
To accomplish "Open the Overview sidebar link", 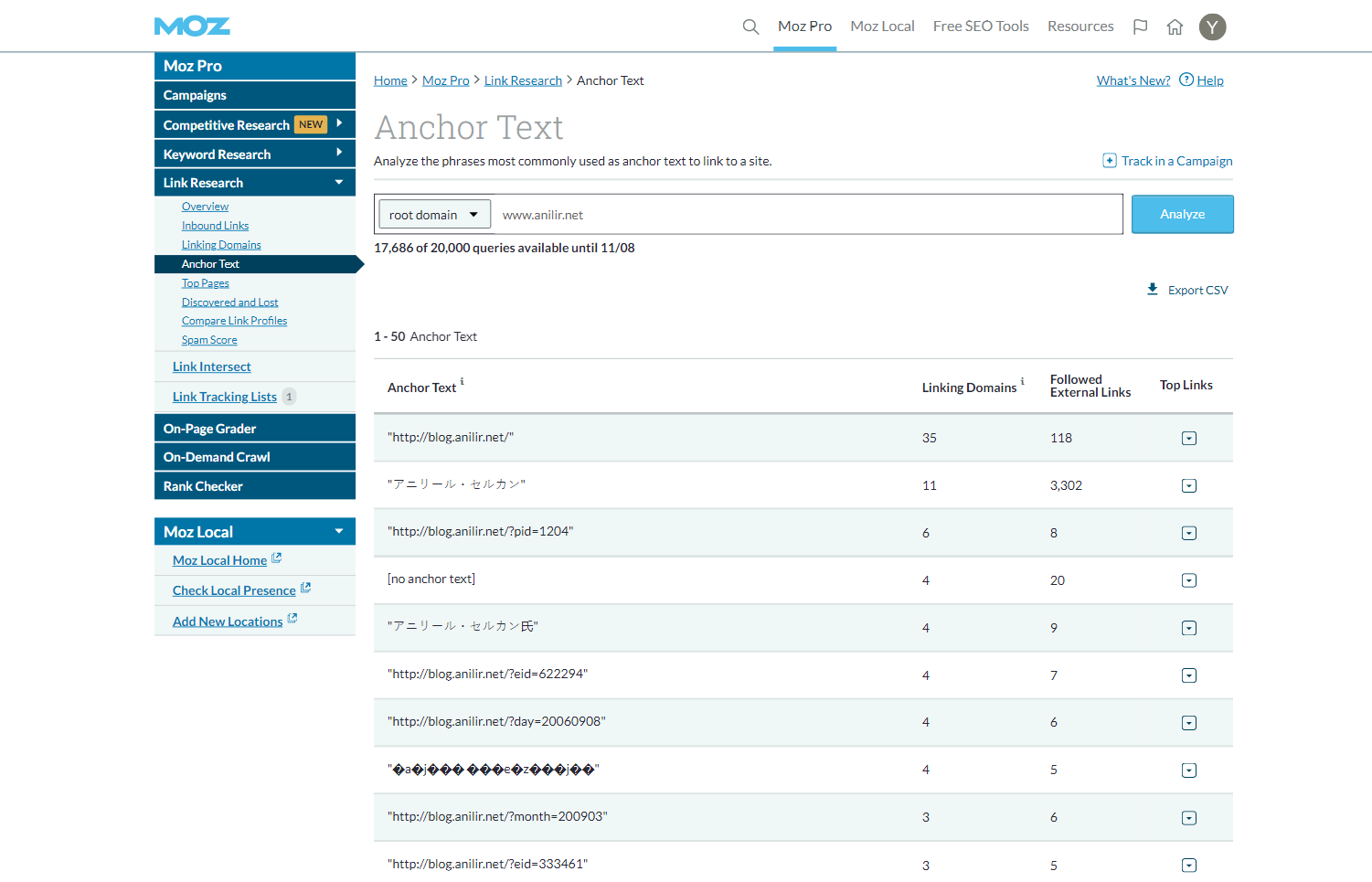I will pos(205,207).
